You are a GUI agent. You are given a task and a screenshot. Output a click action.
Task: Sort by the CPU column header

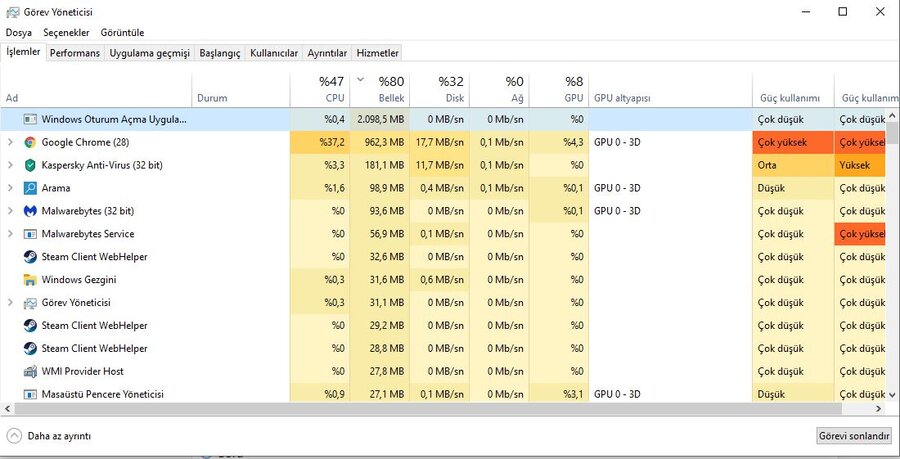coord(320,90)
